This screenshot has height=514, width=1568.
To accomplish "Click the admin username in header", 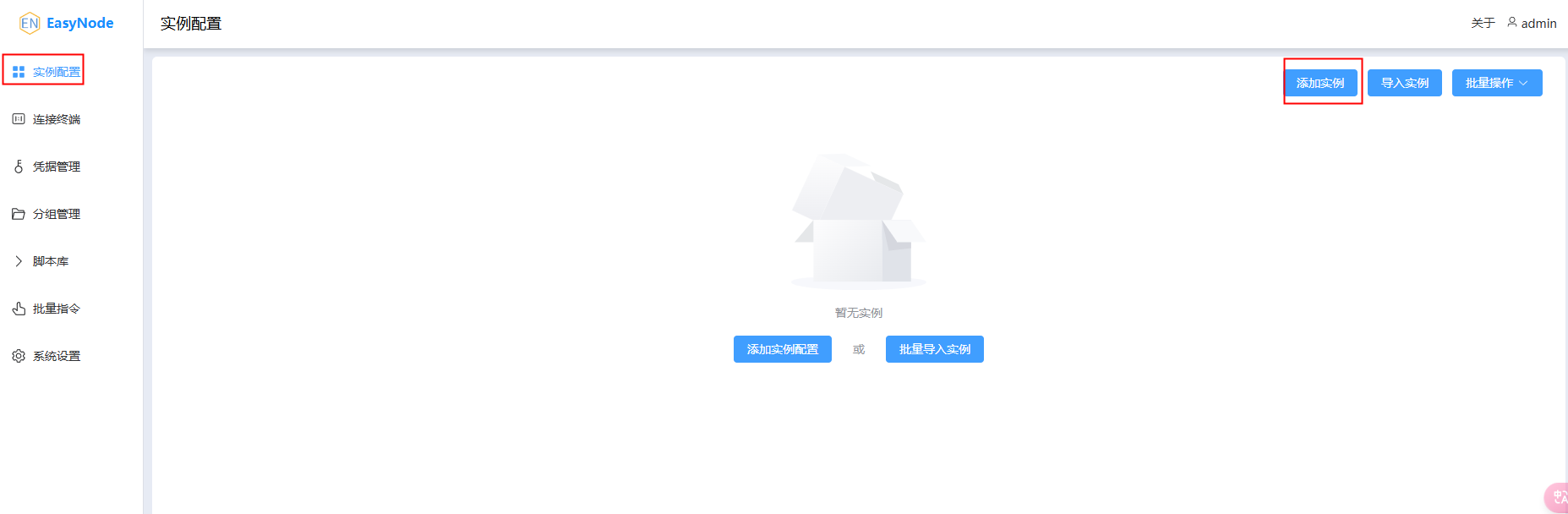I will (x=1538, y=24).
